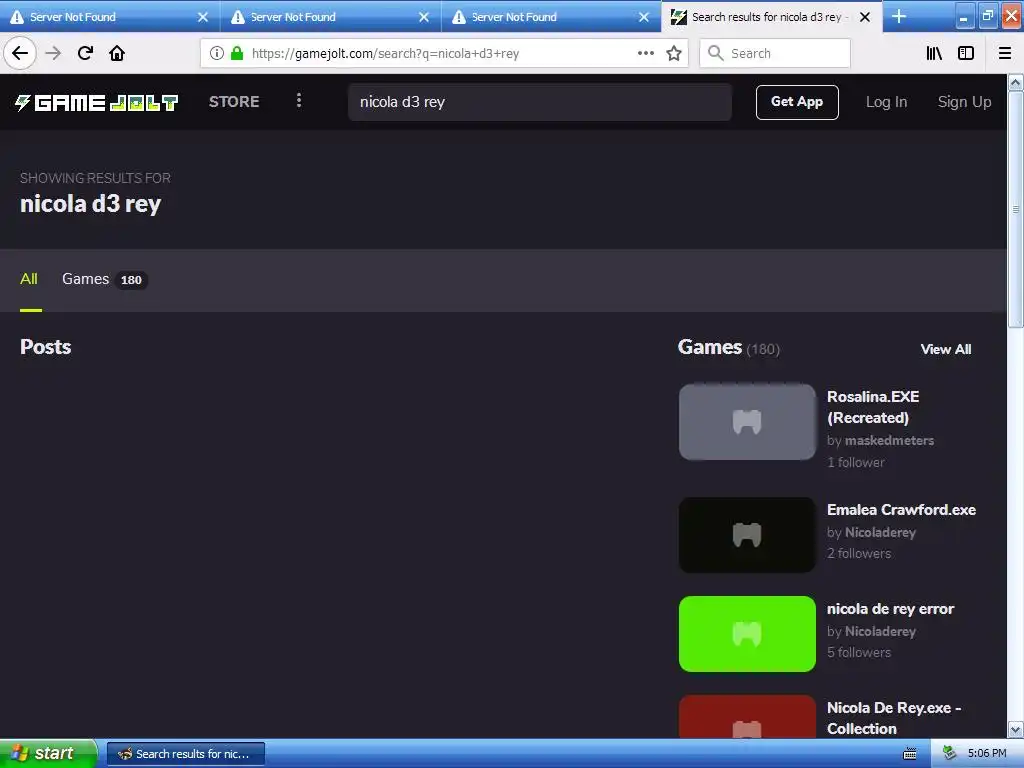Close the third Server Not Found tab
The height and width of the screenshot is (768, 1024).
(643, 17)
